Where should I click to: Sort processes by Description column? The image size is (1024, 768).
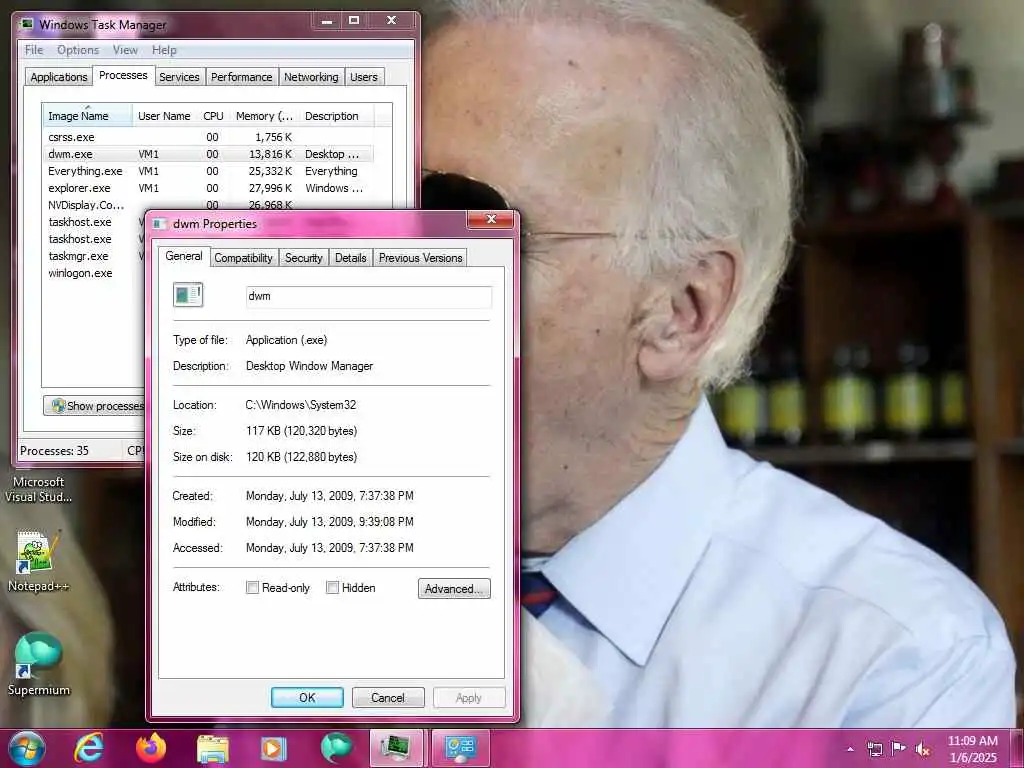coord(336,116)
